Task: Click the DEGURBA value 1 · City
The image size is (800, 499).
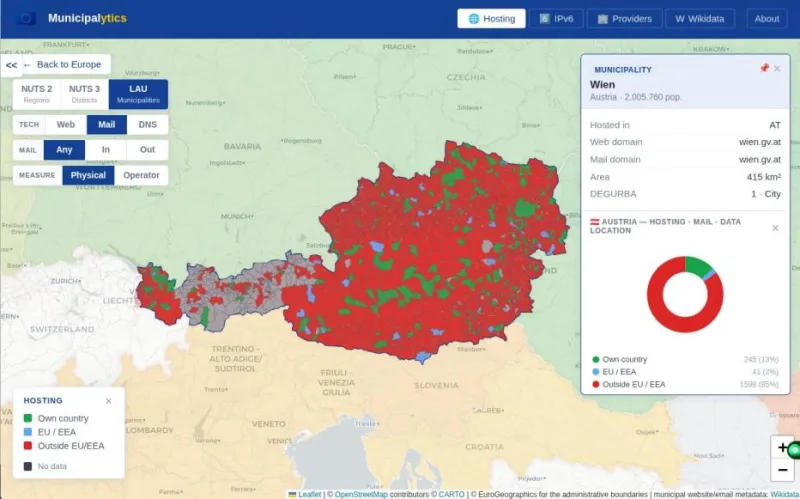Action: (x=766, y=194)
